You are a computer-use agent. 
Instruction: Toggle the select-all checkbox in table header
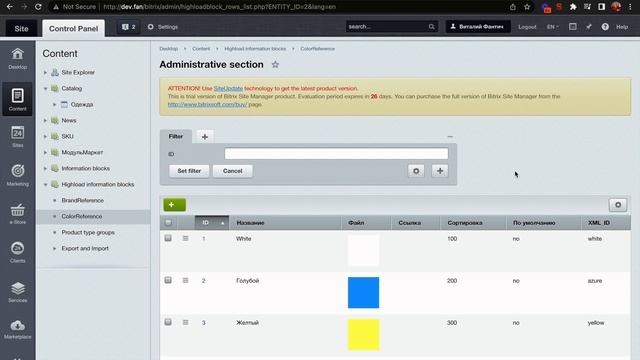(x=168, y=223)
